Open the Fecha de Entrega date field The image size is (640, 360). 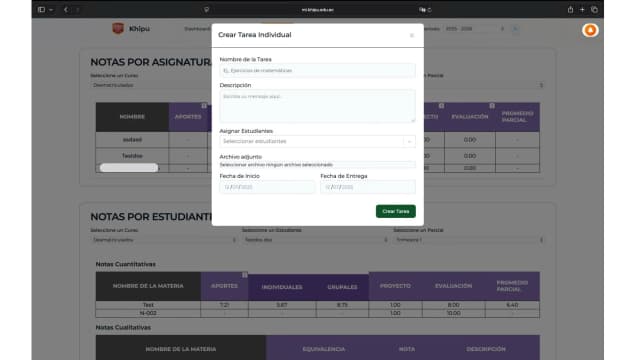coord(368,187)
